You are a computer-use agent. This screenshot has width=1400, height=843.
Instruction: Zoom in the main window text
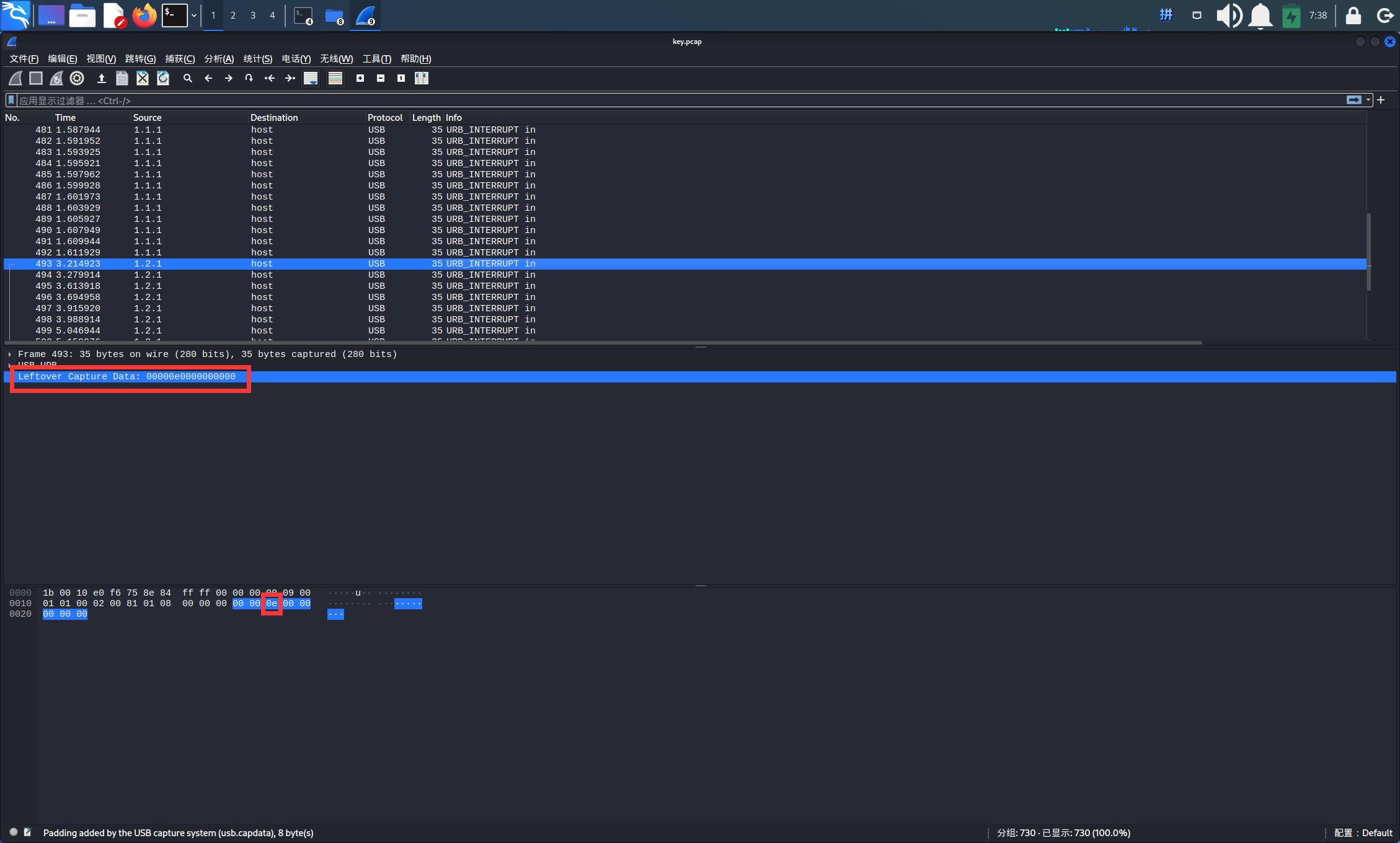click(360, 78)
